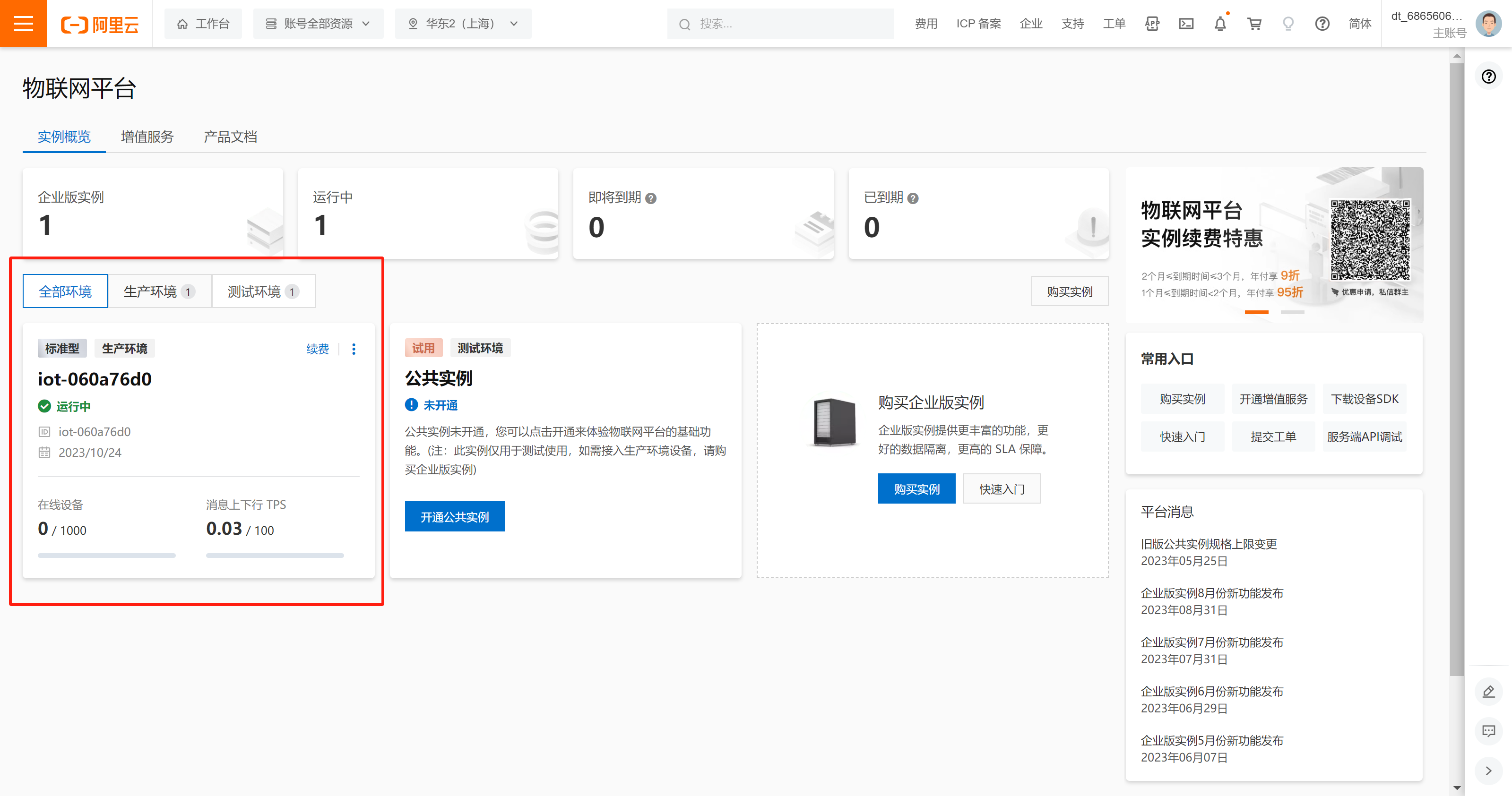Click 购买实例 in 常用入口

coord(1182,399)
